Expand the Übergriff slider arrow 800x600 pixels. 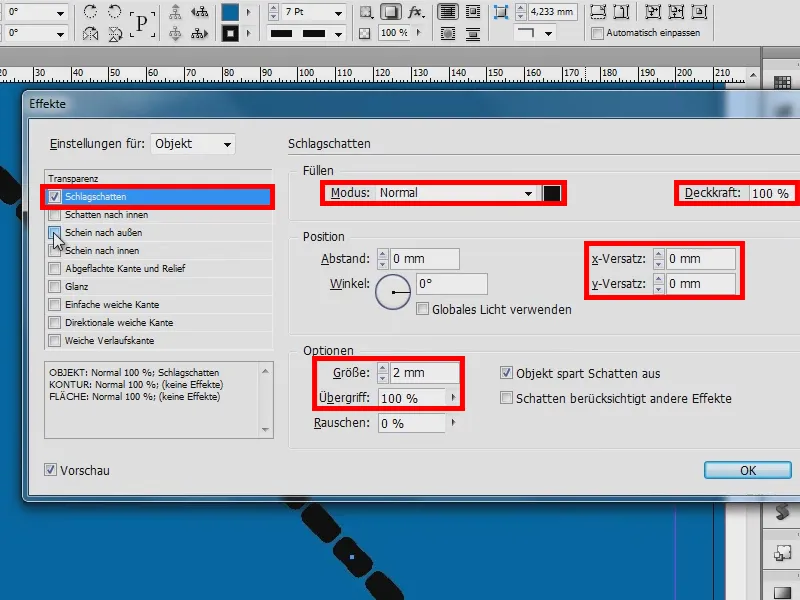click(453, 397)
